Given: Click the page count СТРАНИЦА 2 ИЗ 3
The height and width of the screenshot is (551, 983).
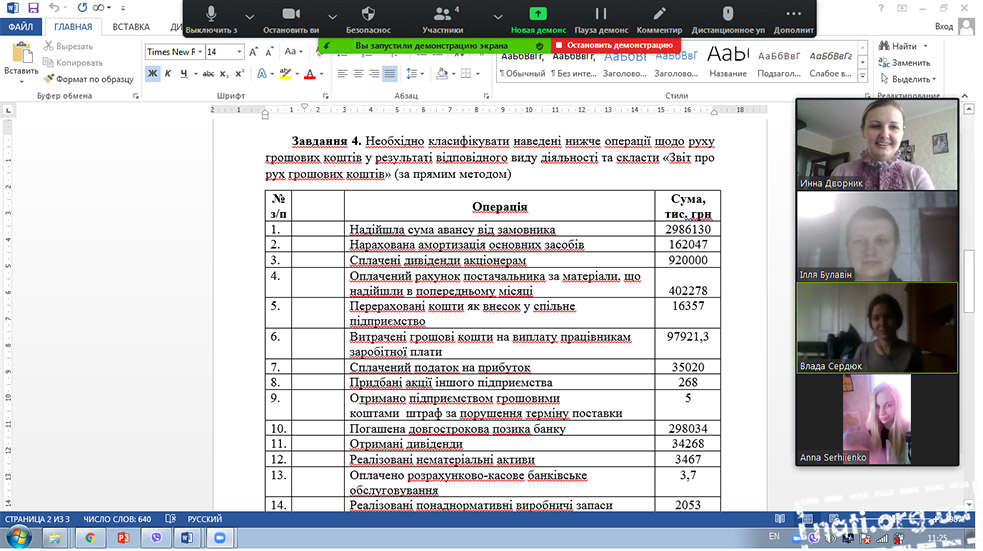Looking at the screenshot, I should pos(38,519).
